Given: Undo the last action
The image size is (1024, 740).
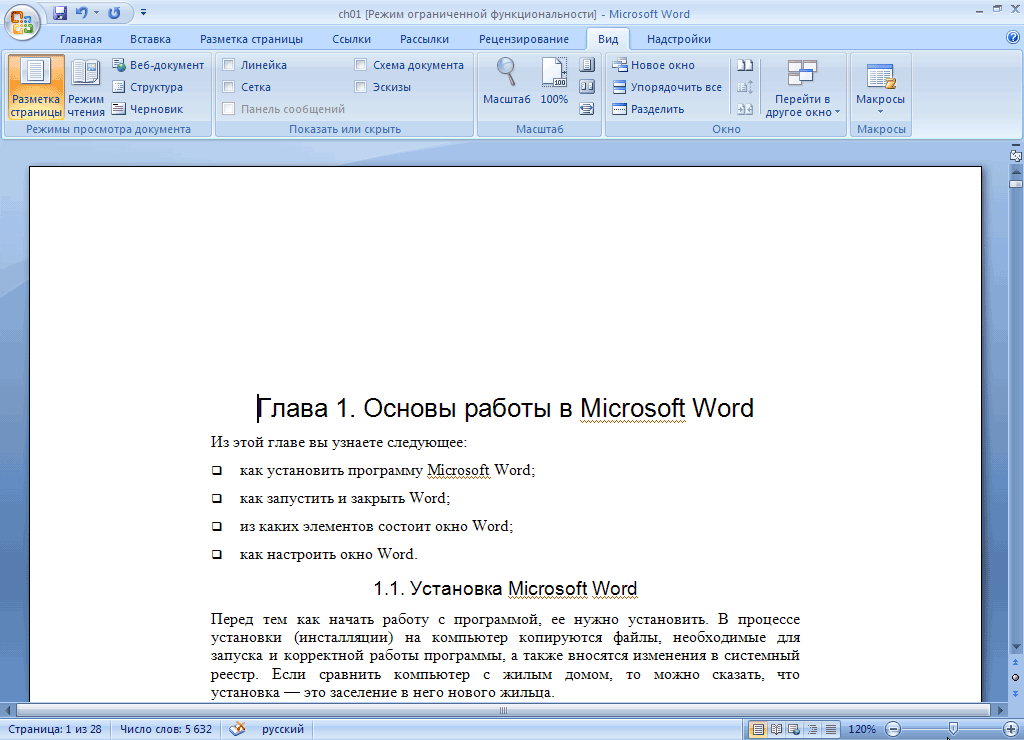Looking at the screenshot, I should (x=82, y=12).
